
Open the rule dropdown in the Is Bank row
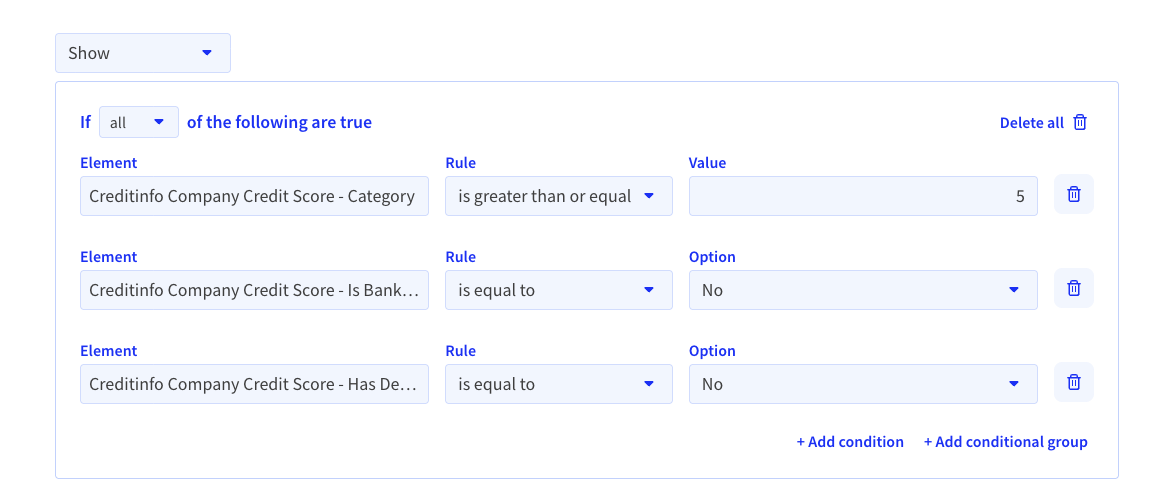(x=558, y=290)
